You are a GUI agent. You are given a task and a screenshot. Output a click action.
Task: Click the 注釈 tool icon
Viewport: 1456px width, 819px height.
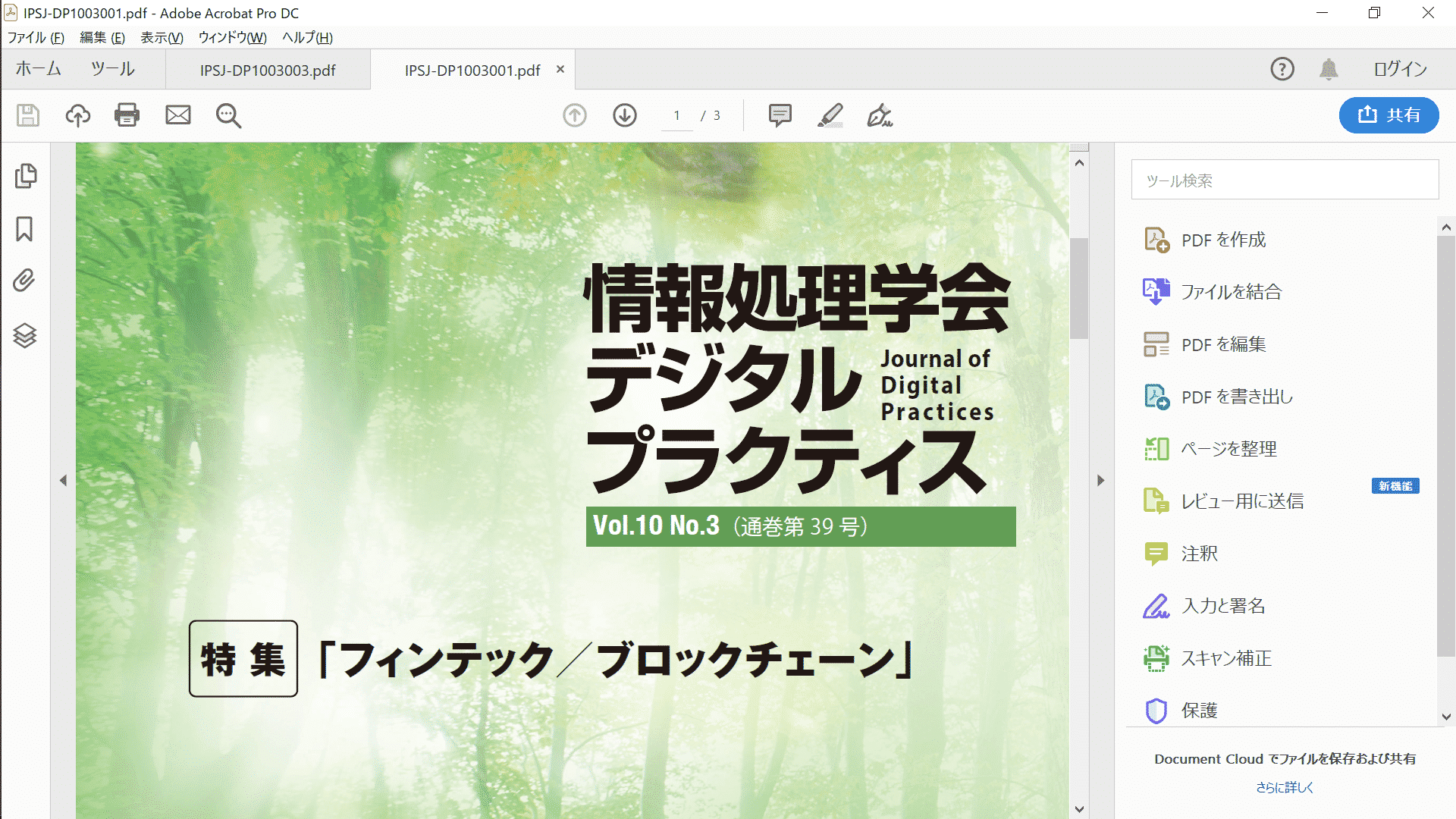click(x=1156, y=554)
